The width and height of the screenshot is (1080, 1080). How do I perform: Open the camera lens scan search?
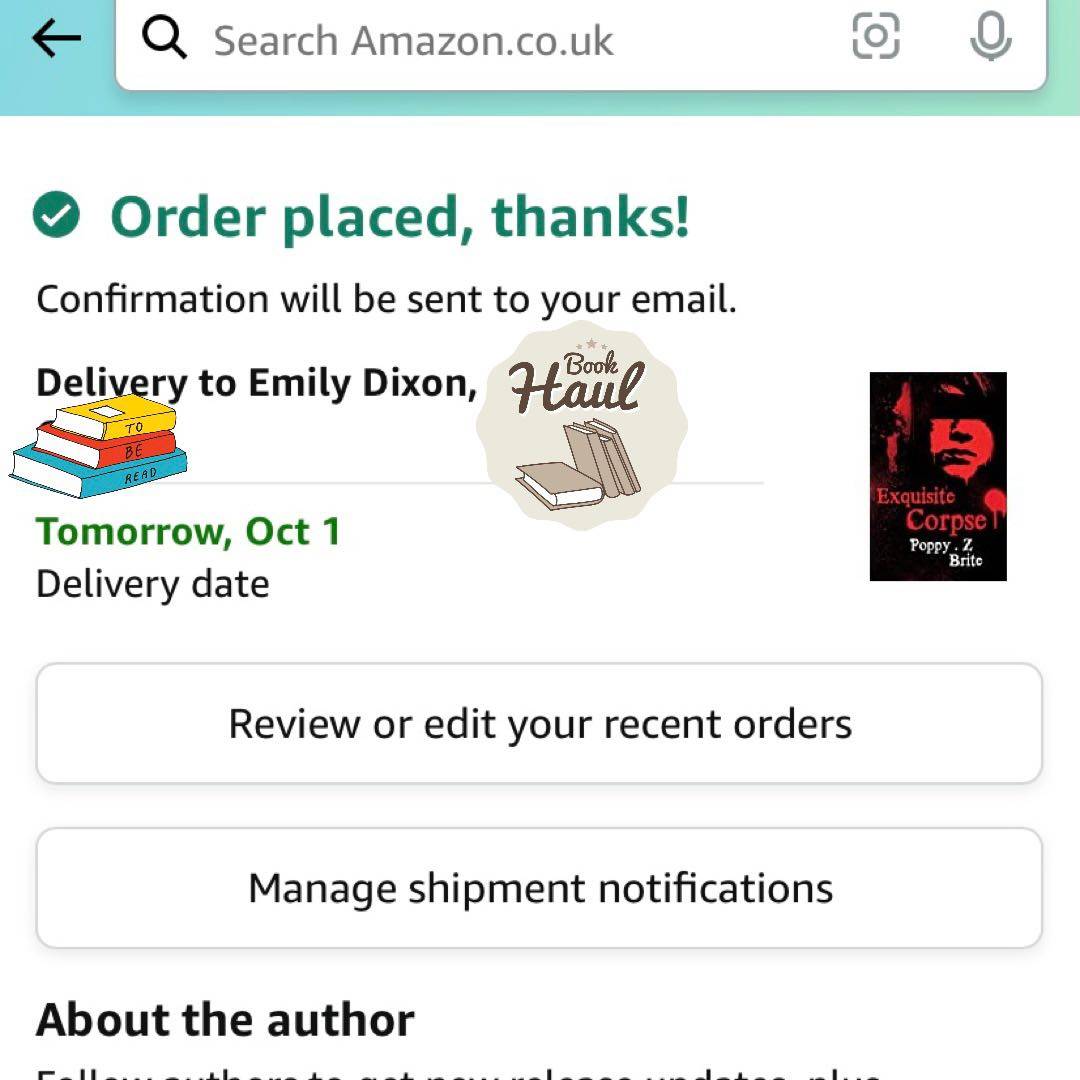tap(875, 36)
